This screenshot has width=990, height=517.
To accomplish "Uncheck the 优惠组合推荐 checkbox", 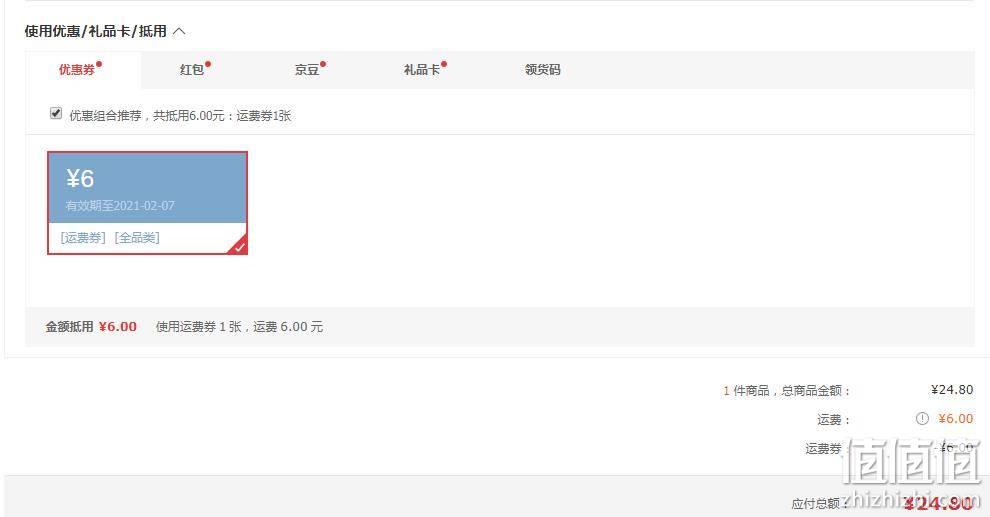I will tap(56, 114).
